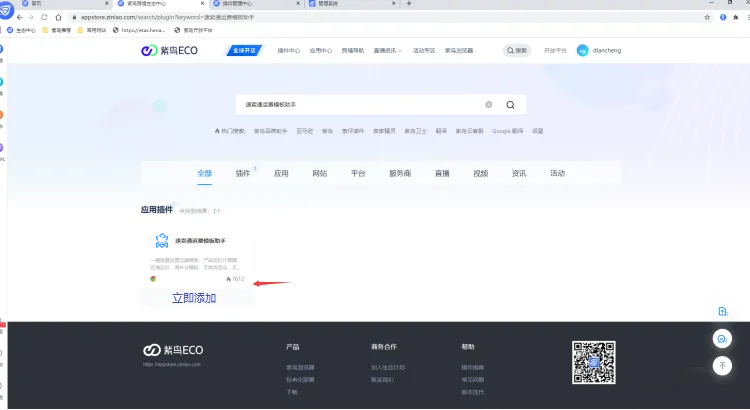Open the 生态中心 bookmark
The height and width of the screenshot is (410, 750).
point(21,30)
